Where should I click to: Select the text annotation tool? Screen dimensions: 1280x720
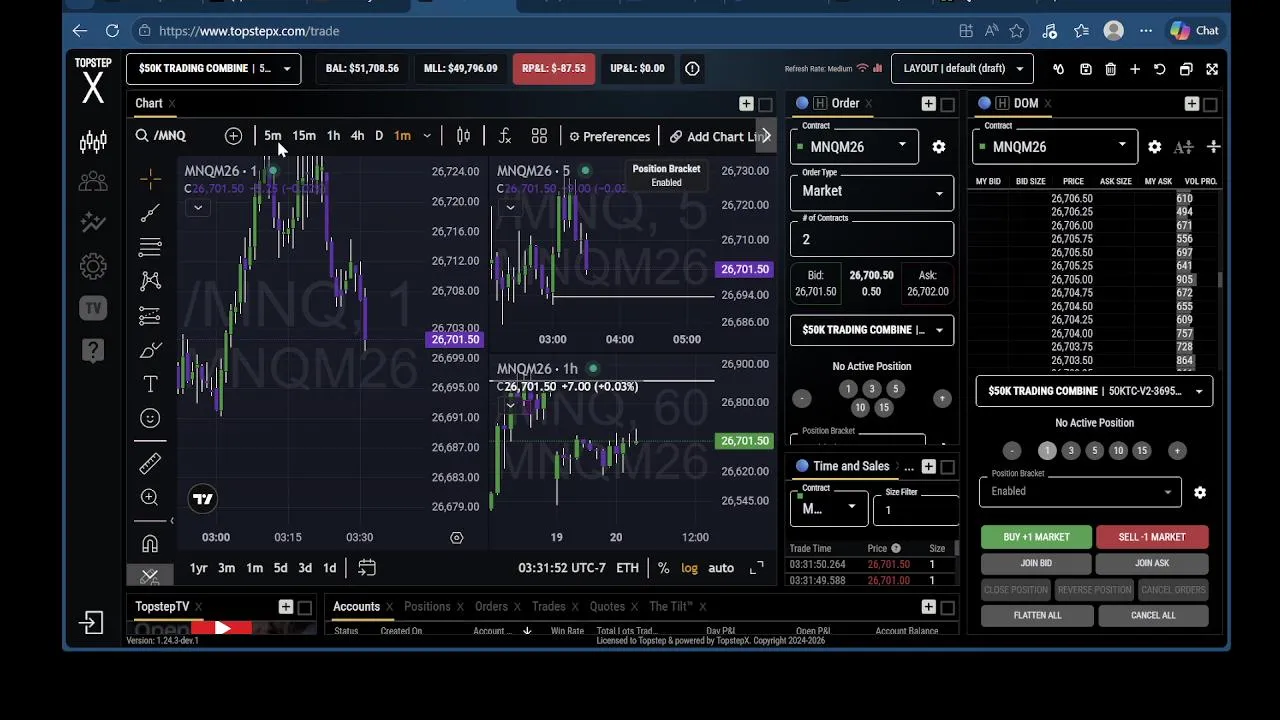click(x=150, y=384)
